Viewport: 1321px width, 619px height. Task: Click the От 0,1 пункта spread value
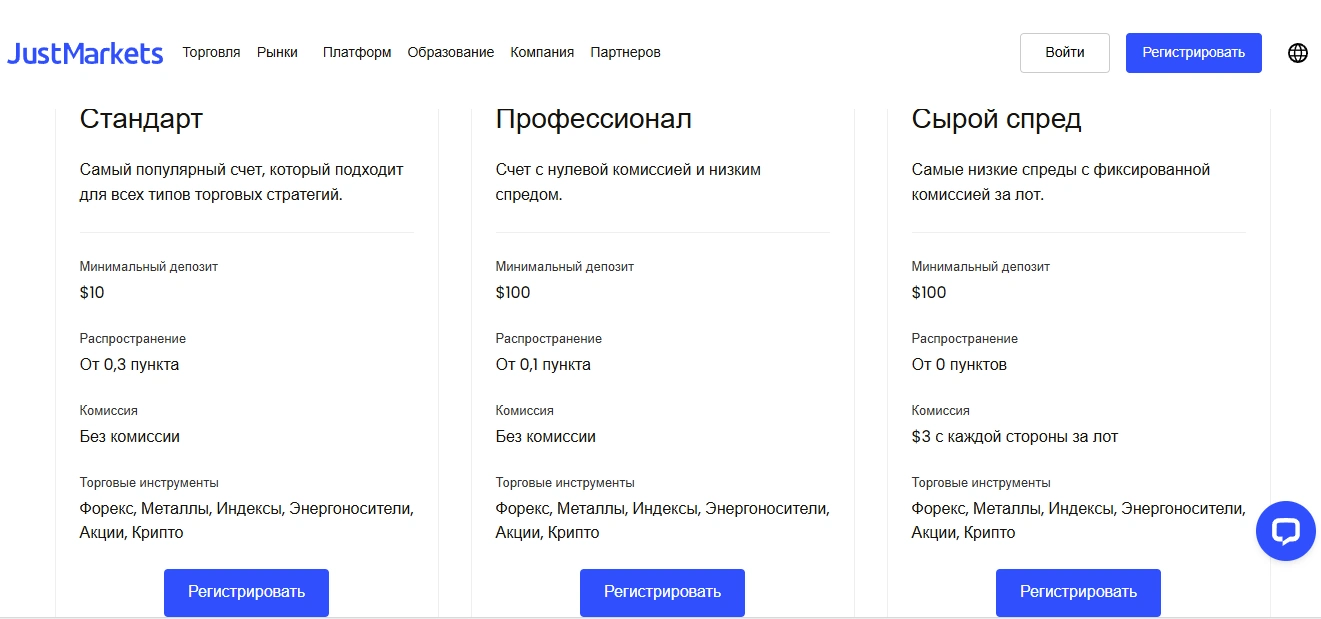(543, 364)
